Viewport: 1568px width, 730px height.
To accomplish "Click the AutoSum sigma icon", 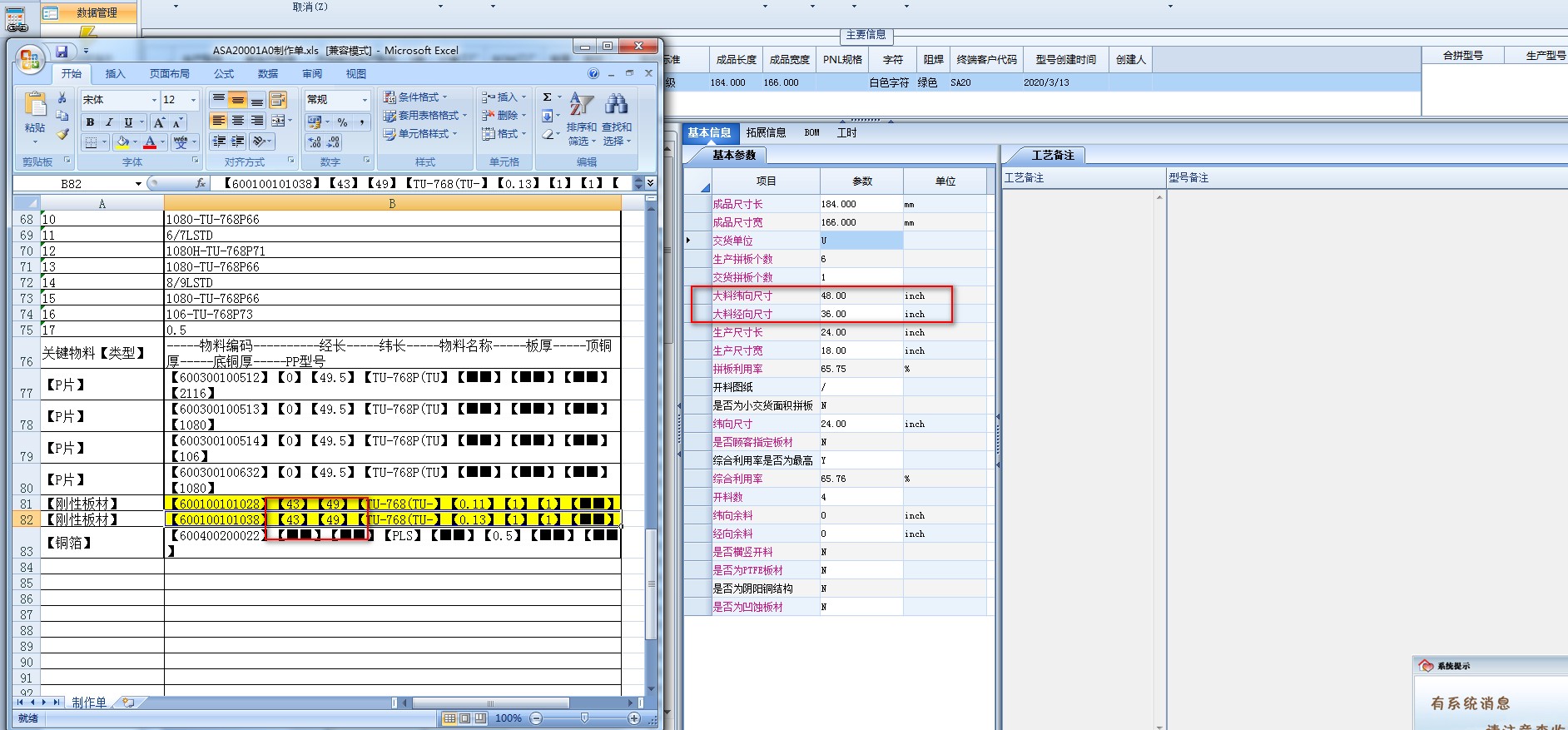I will (x=548, y=97).
